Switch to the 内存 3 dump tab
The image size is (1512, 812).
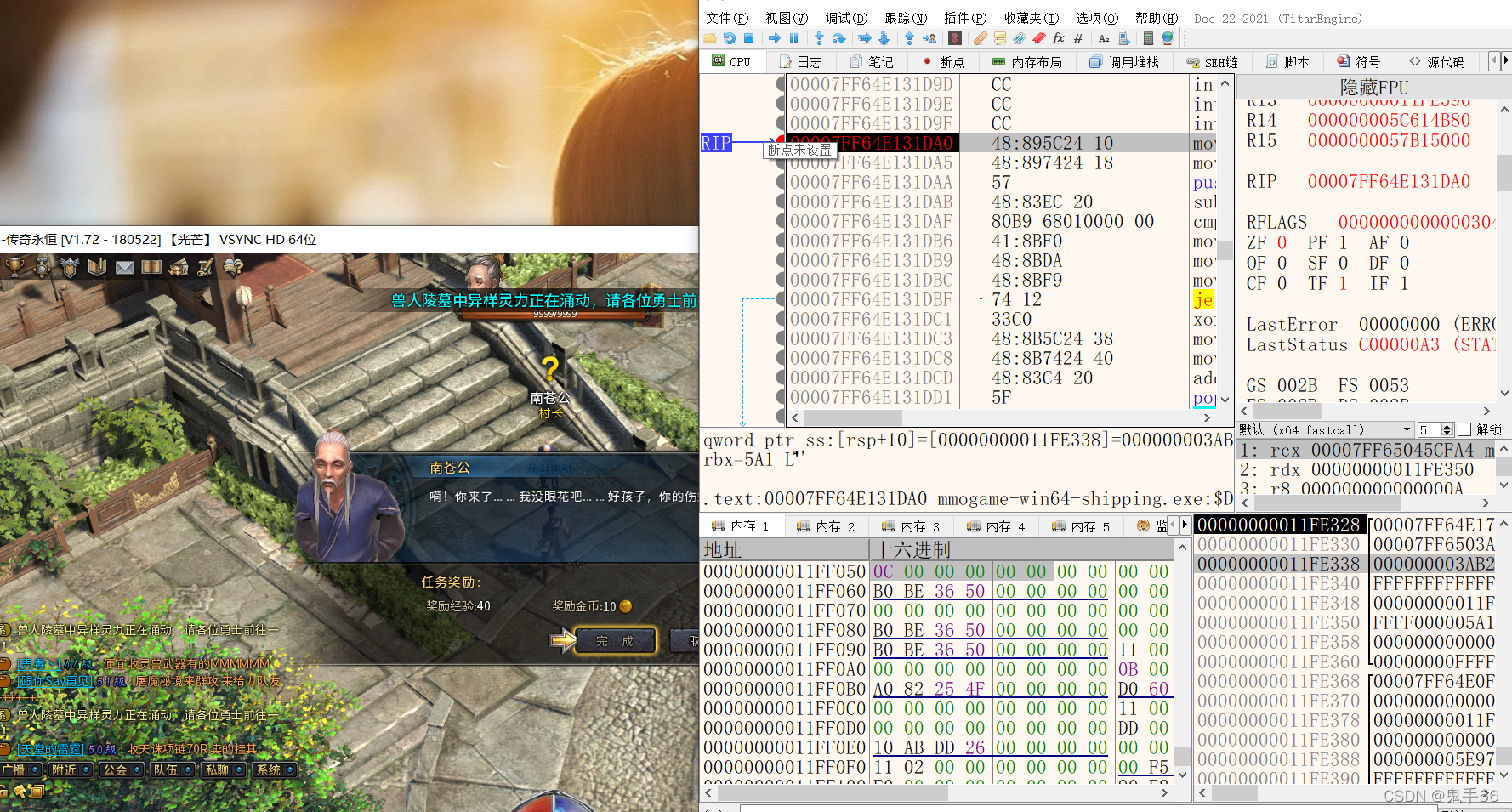pyautogui.click(x=911, y=526)
